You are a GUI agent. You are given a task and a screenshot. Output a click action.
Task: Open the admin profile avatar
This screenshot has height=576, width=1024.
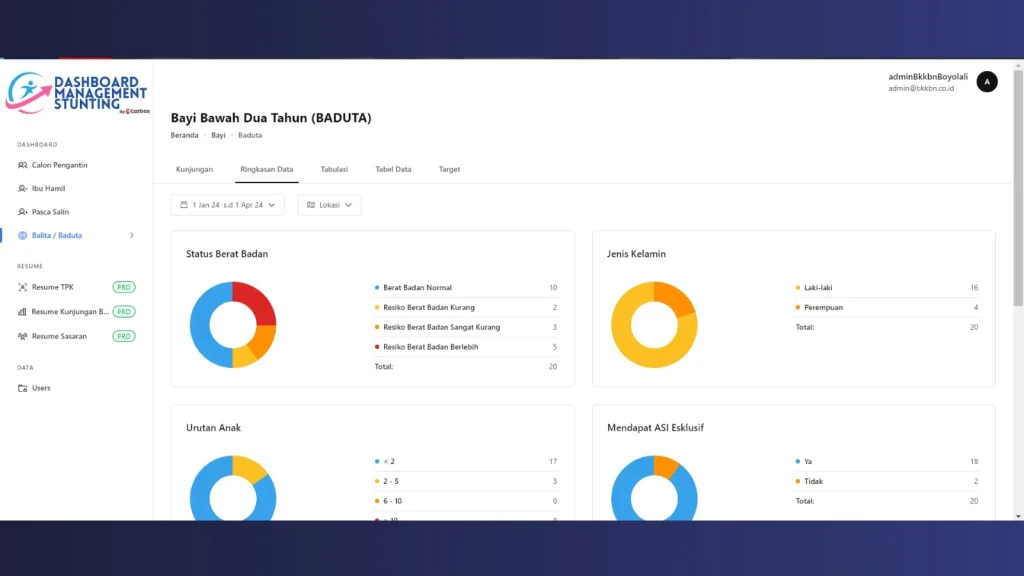point(987,82)
